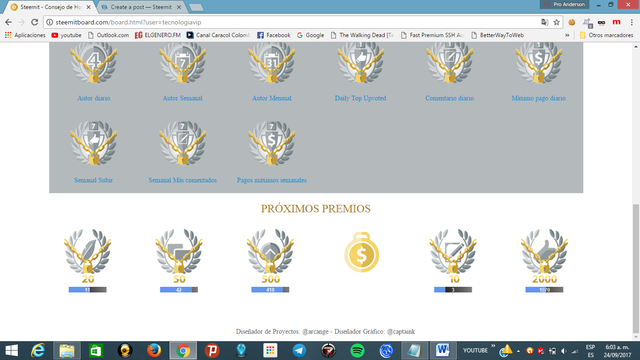640x360 pixels.
Task: Click the 10 replies next-award pencil badge
Action: pos(453,251)
